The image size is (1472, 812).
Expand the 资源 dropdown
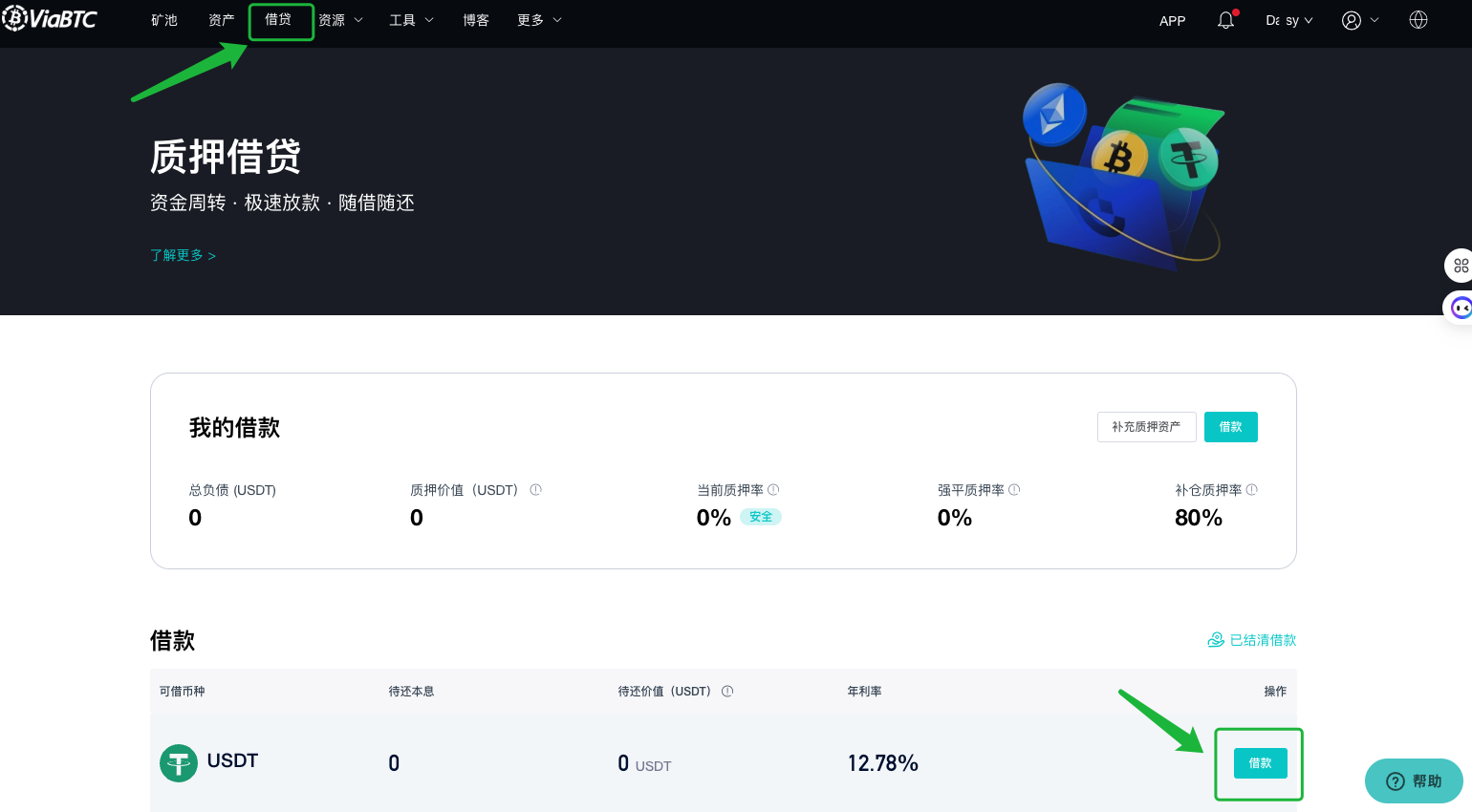(x=340, y=19)
